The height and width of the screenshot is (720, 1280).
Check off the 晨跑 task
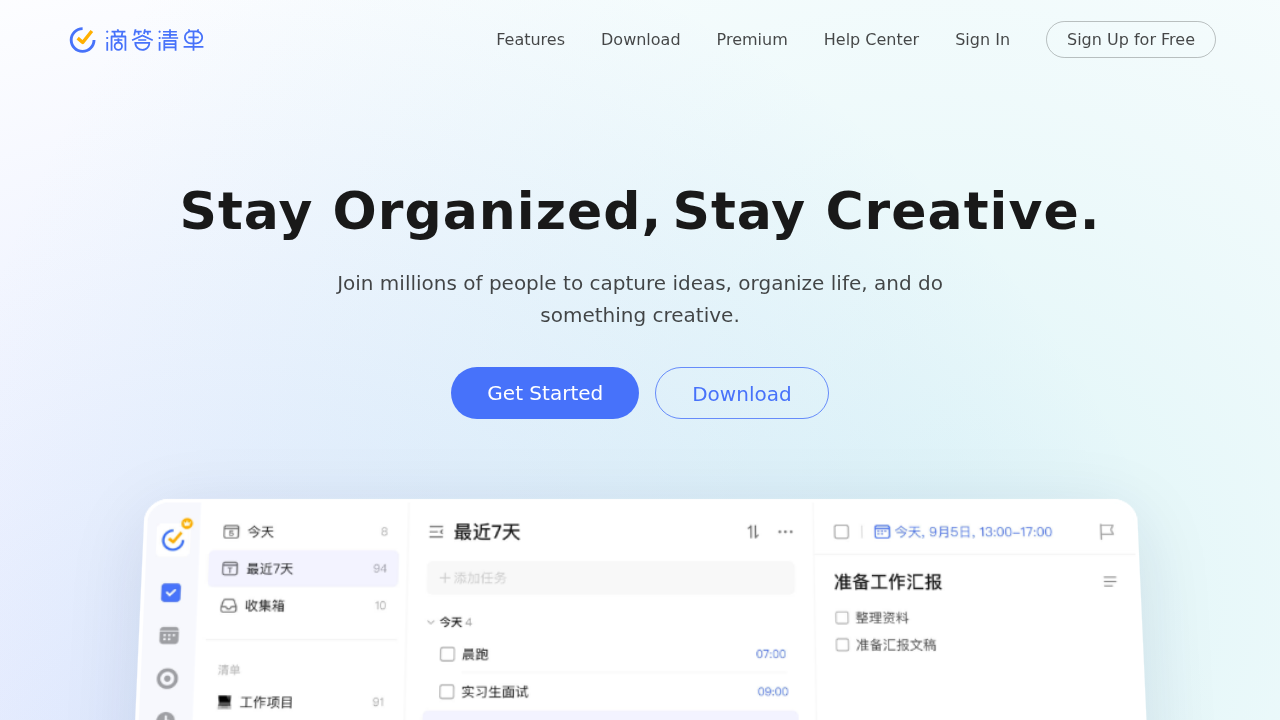click(x=447, y=654)
